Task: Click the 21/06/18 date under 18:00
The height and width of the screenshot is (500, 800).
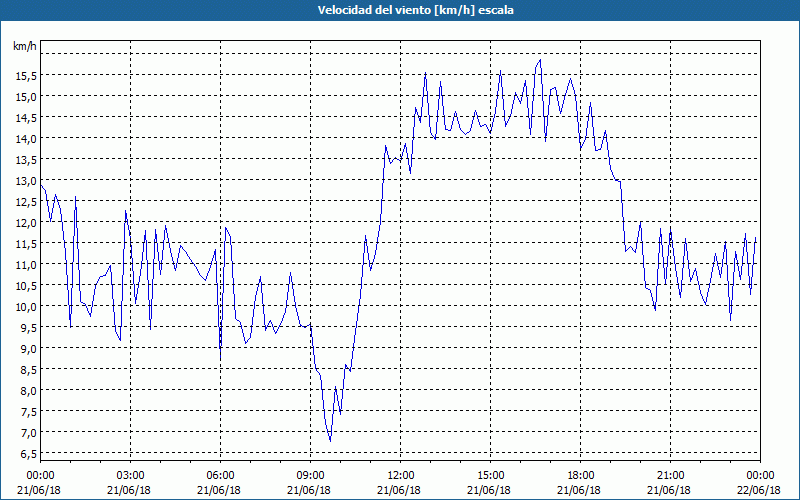Action: (579, 490)
